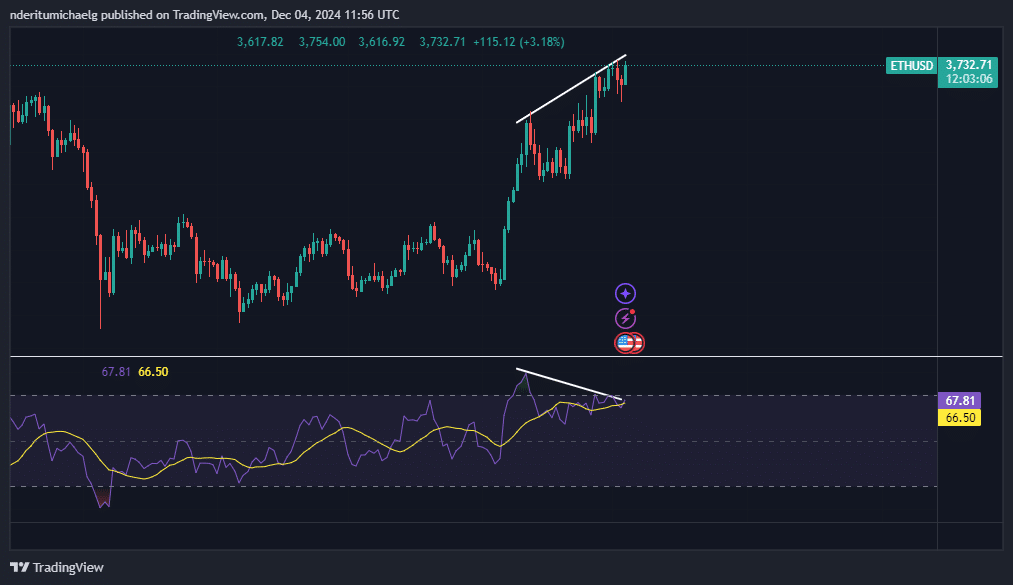Select the close price 3,732.71 in legend
Image resolution: width=1013 pixels, height=585 pixels.
tap(440, 42)
